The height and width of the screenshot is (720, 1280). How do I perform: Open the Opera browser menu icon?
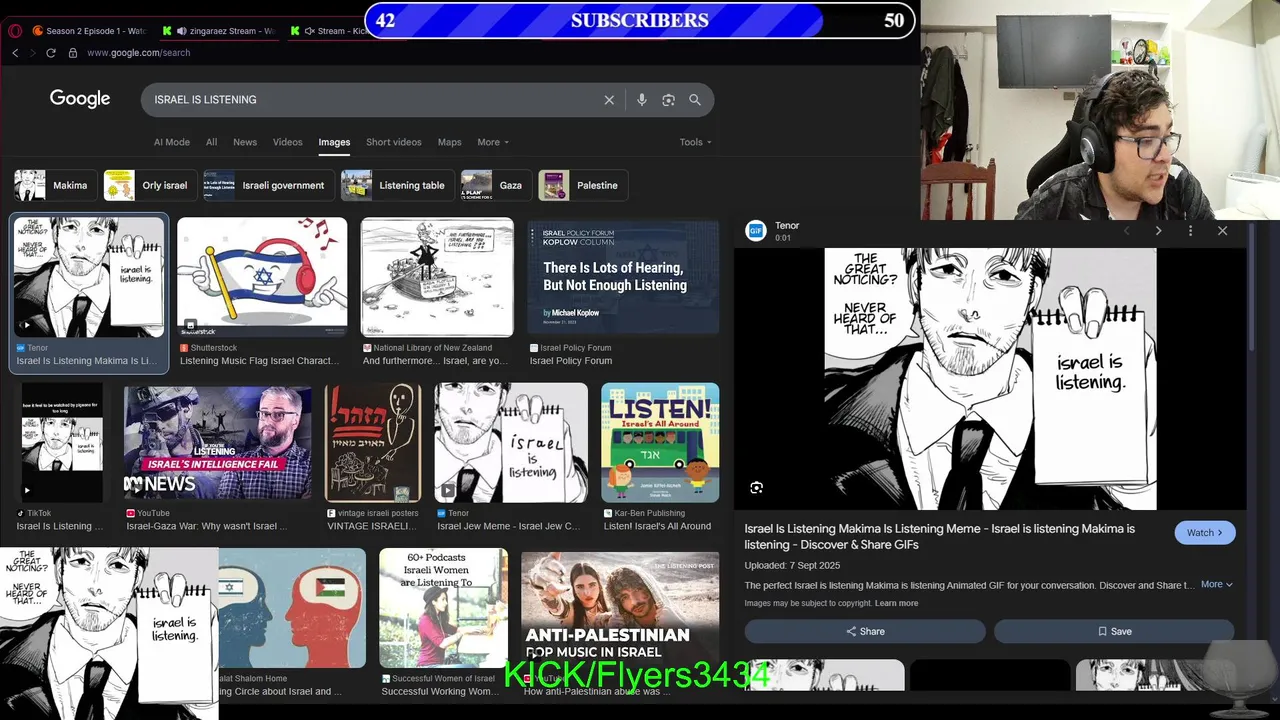coord(15,31)
